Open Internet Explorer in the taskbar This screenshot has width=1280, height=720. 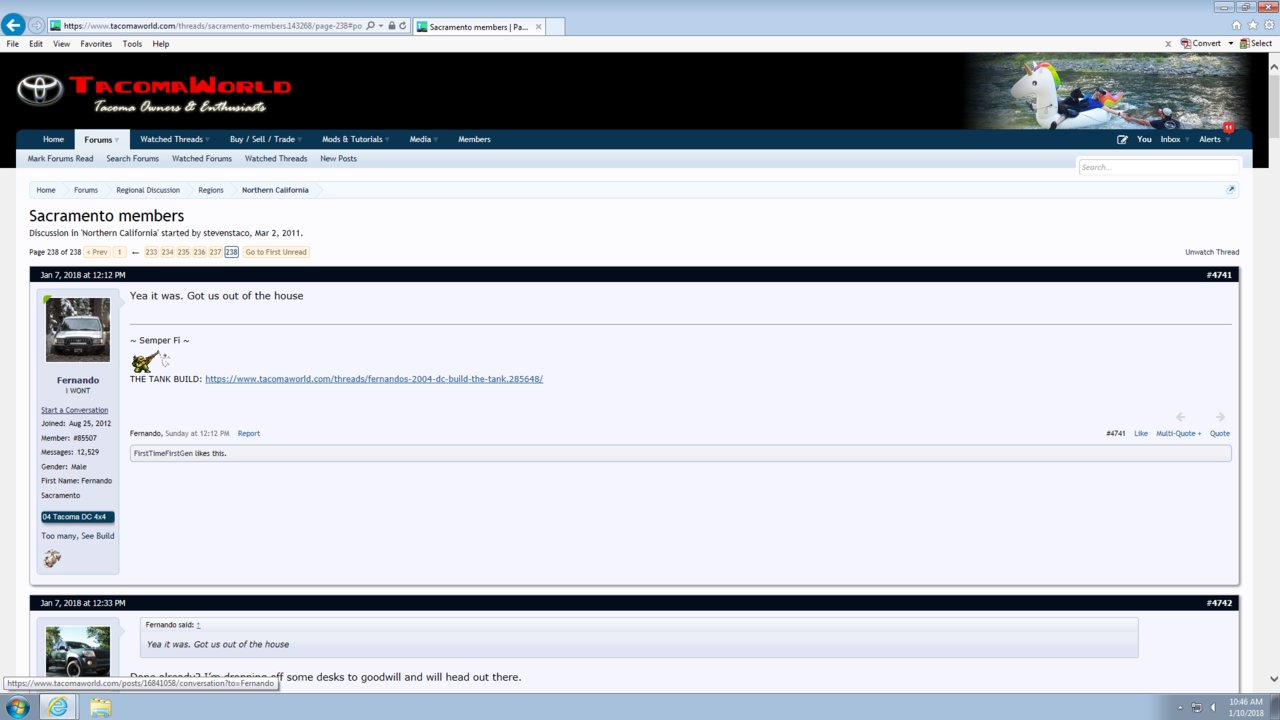(60, 707)
